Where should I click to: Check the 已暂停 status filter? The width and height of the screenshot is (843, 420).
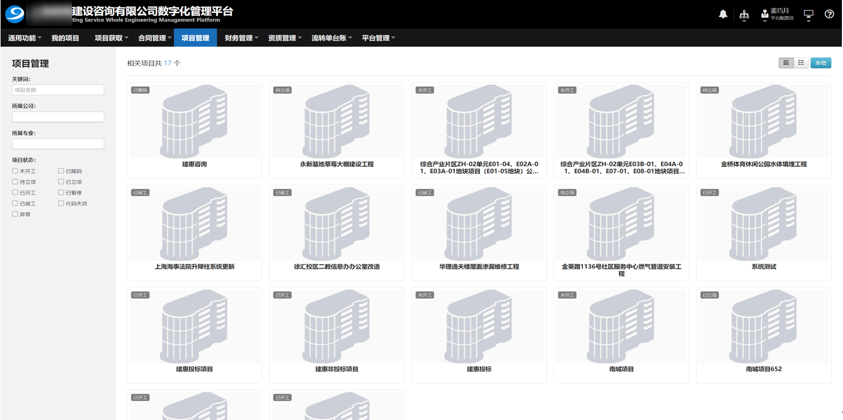coord(61,193)
